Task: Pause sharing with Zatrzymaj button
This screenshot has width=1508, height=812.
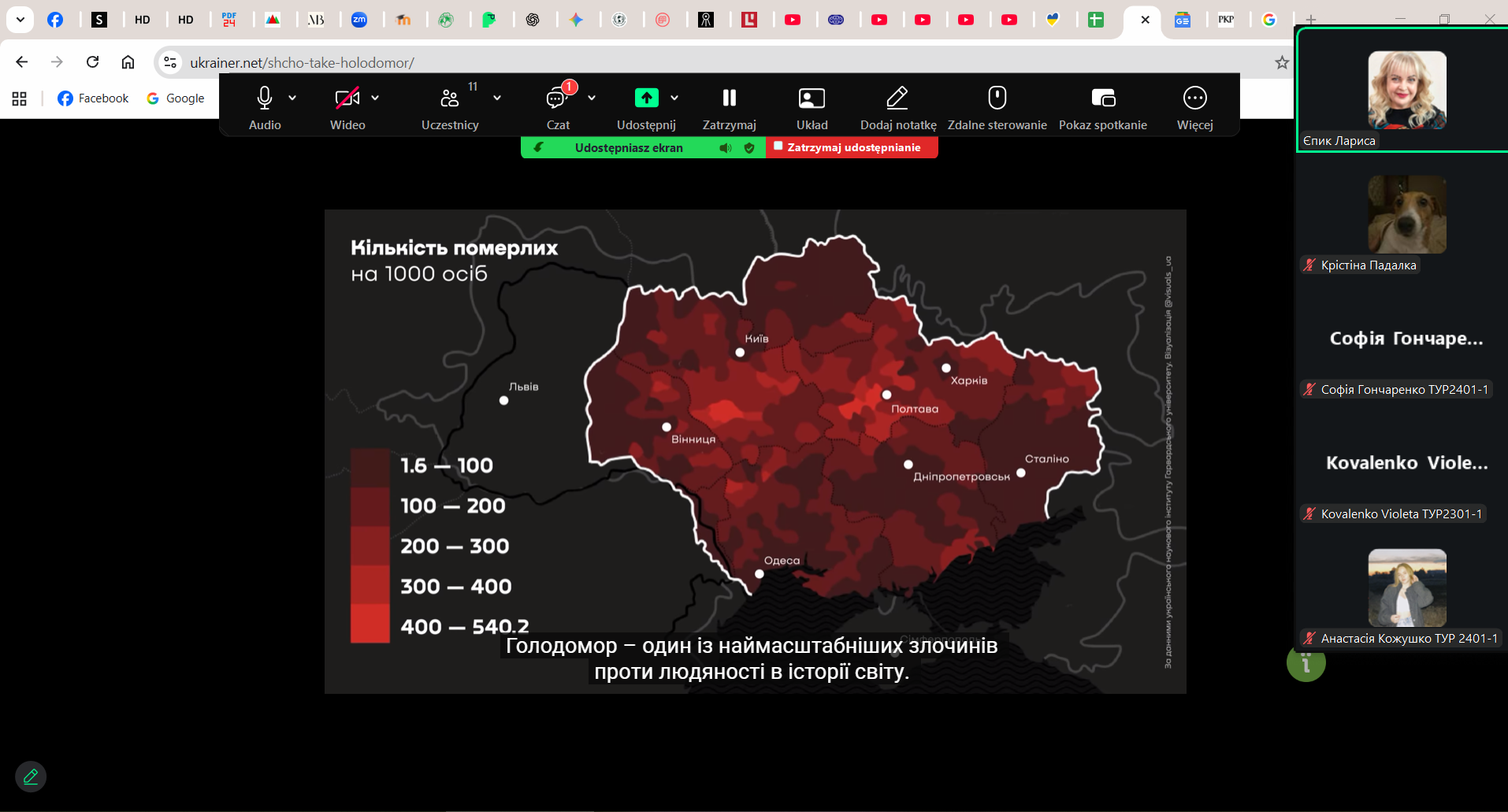Action: (729, 98)
